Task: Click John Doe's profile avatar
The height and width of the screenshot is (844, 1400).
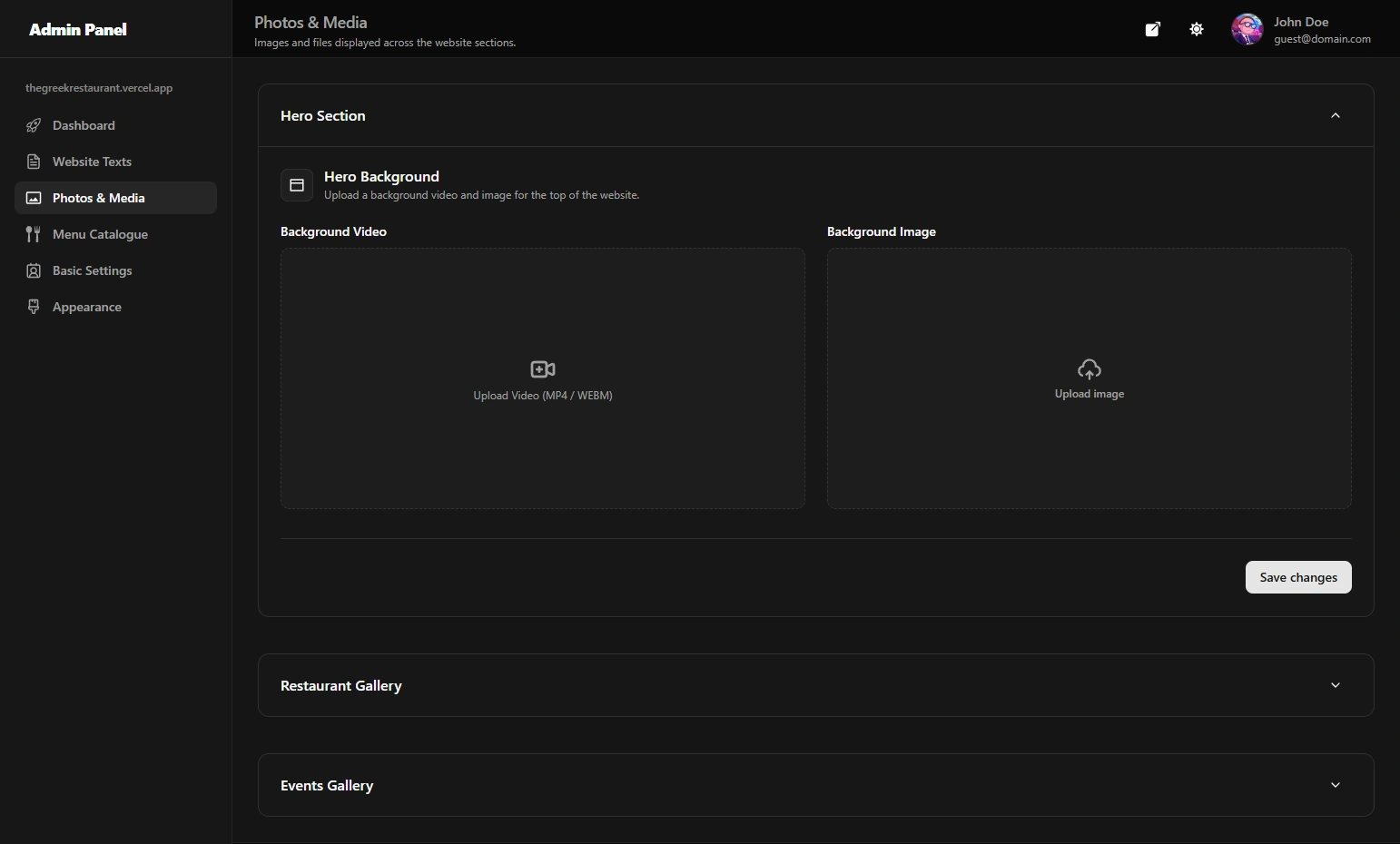Action: [1247, 28]
